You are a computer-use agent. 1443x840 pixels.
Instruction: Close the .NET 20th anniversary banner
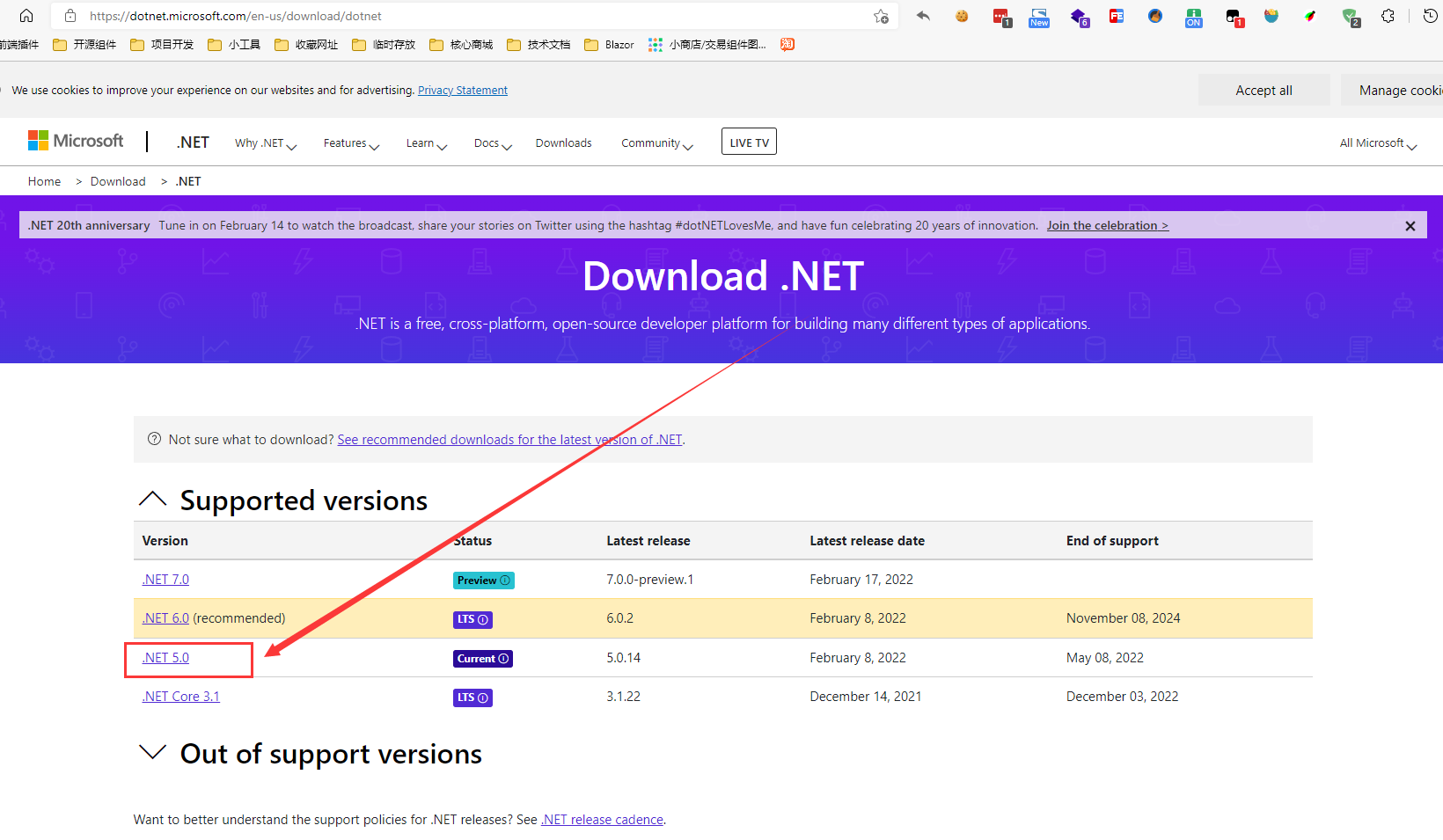[x=1410, y=226]
